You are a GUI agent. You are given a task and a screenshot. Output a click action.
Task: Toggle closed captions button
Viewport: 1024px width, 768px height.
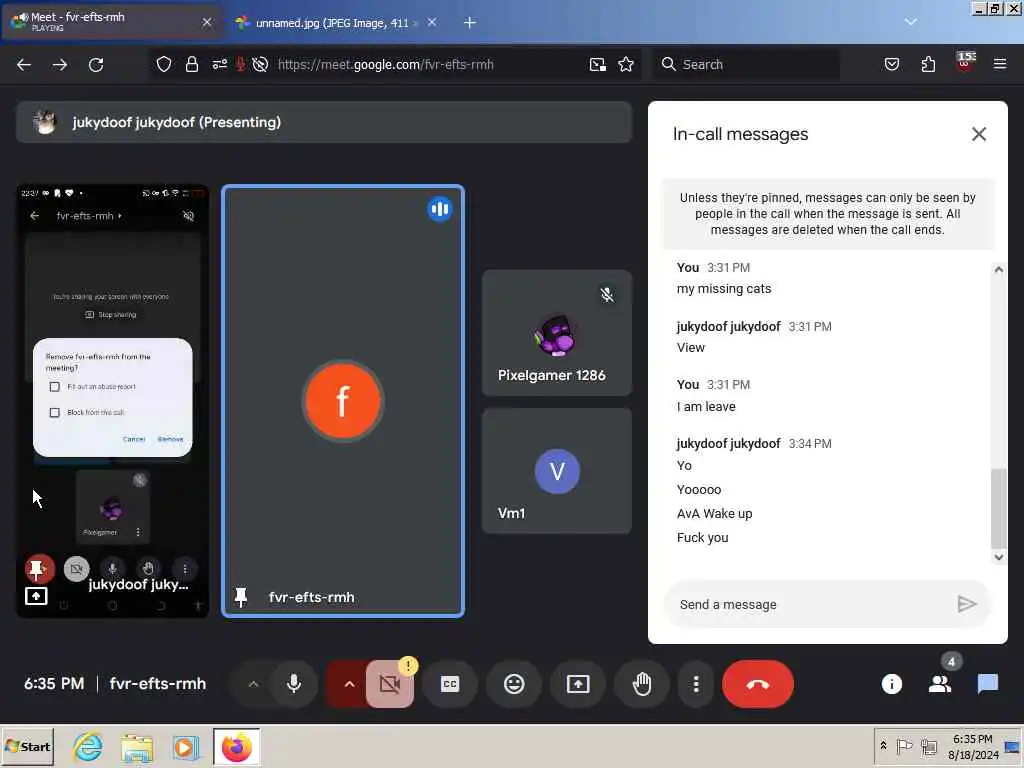click(450, 684)
